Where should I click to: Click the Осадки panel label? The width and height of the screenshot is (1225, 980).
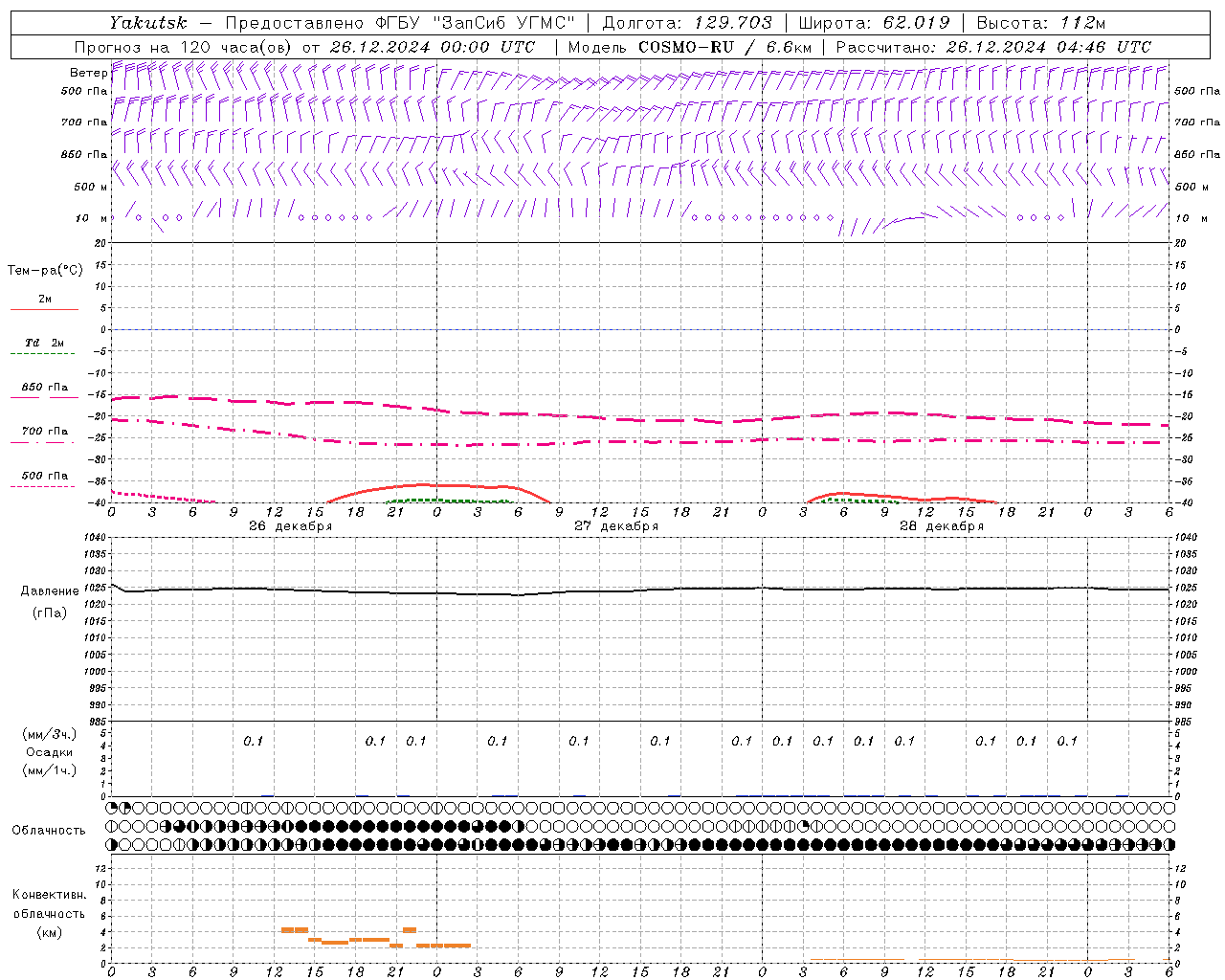[x=50, y=752]
